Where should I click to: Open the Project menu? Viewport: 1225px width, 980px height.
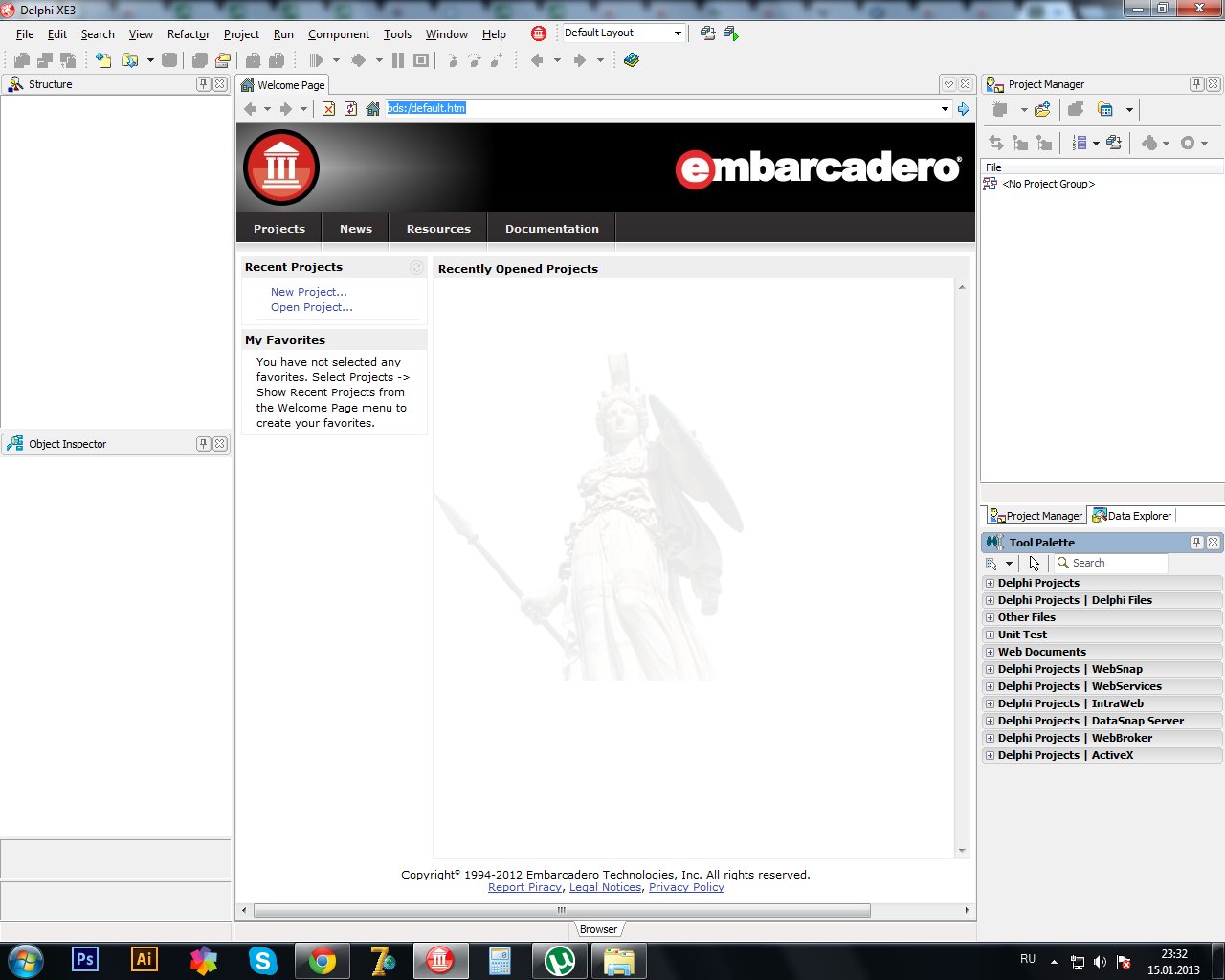coord(241,34)
